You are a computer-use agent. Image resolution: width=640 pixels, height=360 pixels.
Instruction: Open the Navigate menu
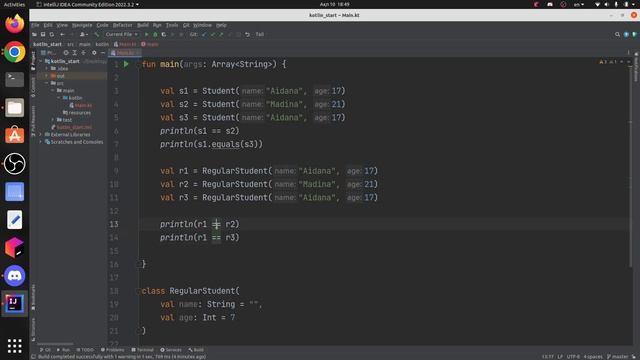click(x=82, y=25)
